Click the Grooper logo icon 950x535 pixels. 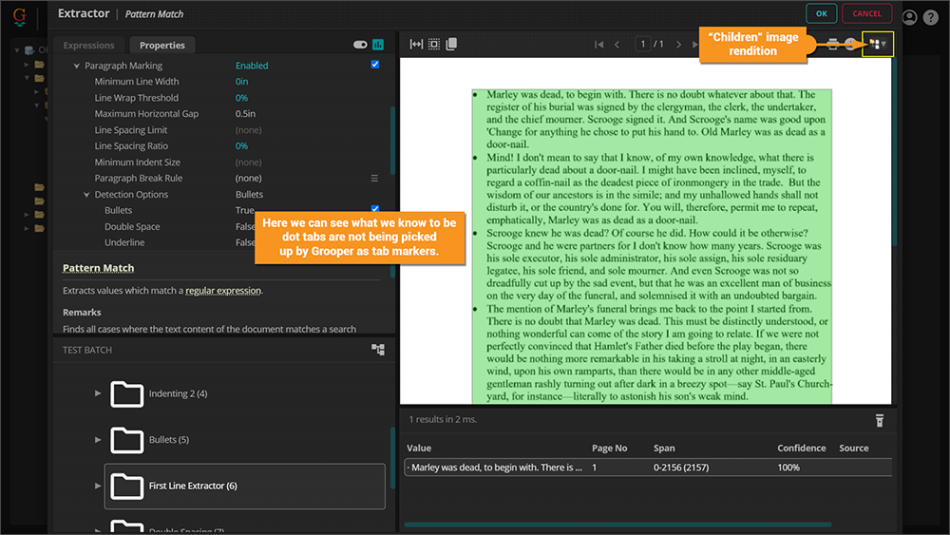[20, 16]
